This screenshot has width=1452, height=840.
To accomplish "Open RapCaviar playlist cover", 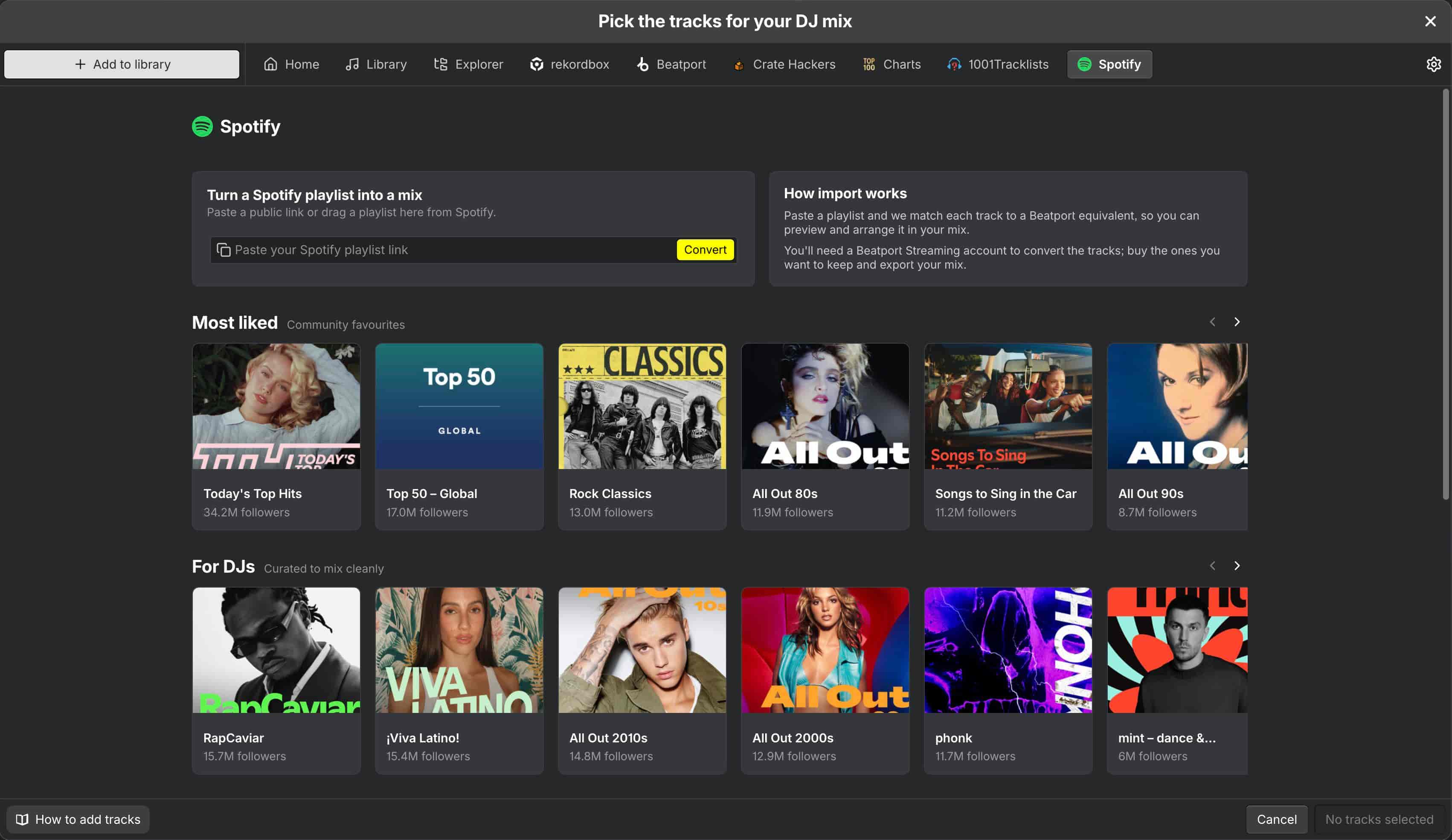I will tap(276, 650).
